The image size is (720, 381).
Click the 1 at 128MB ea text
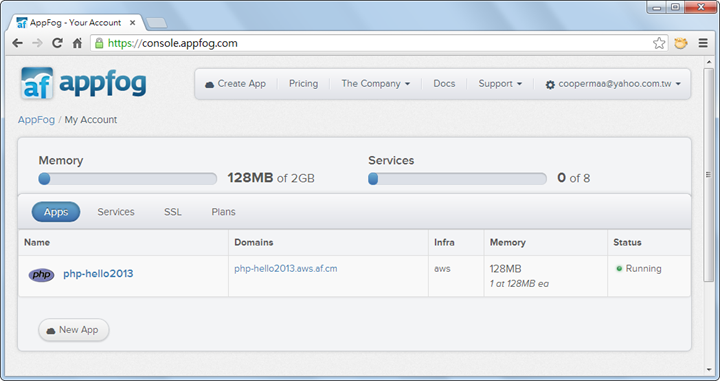pos(519,284)
